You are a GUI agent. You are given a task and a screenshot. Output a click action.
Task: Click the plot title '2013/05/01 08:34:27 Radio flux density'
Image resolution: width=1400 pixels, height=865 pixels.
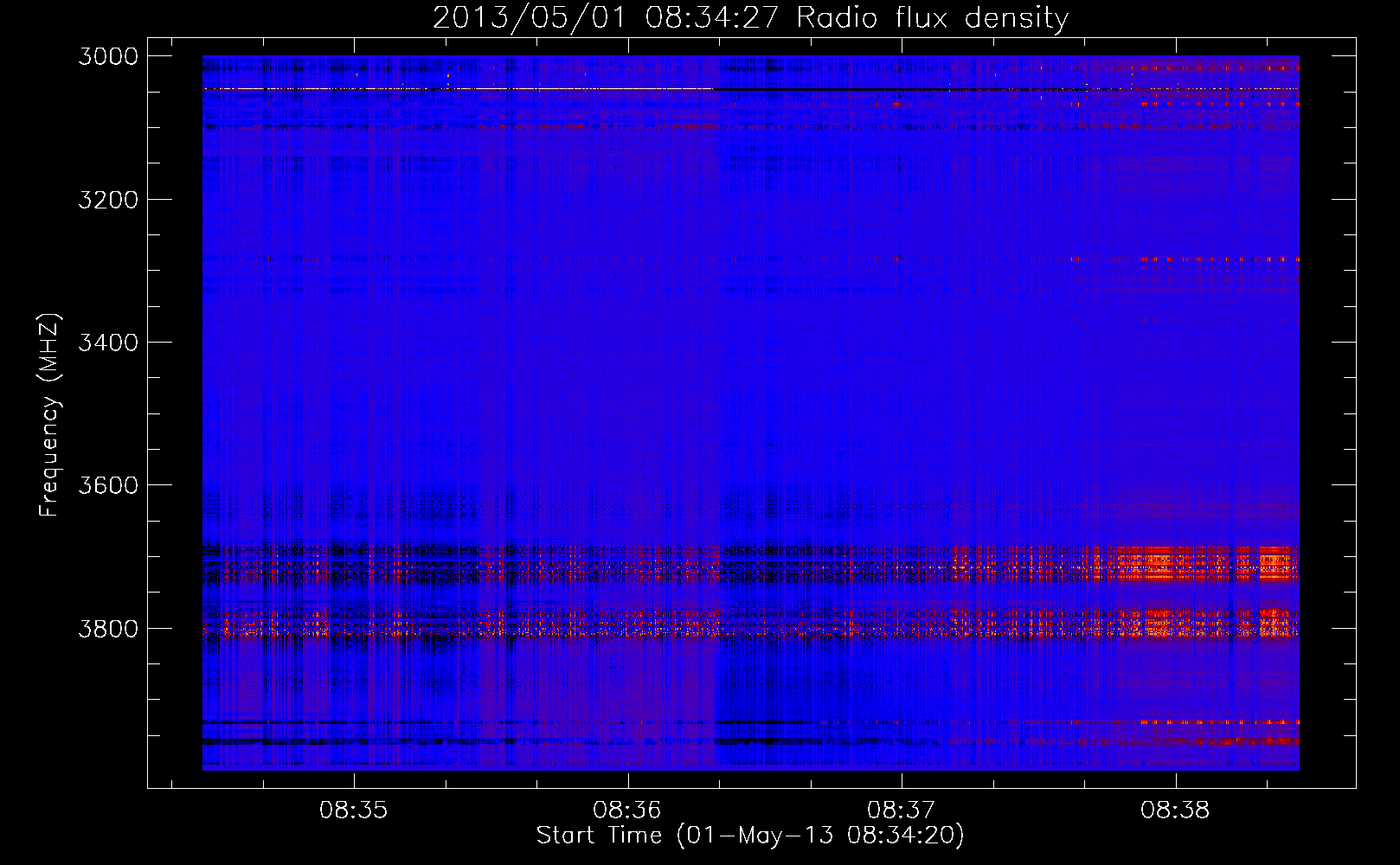750,18
